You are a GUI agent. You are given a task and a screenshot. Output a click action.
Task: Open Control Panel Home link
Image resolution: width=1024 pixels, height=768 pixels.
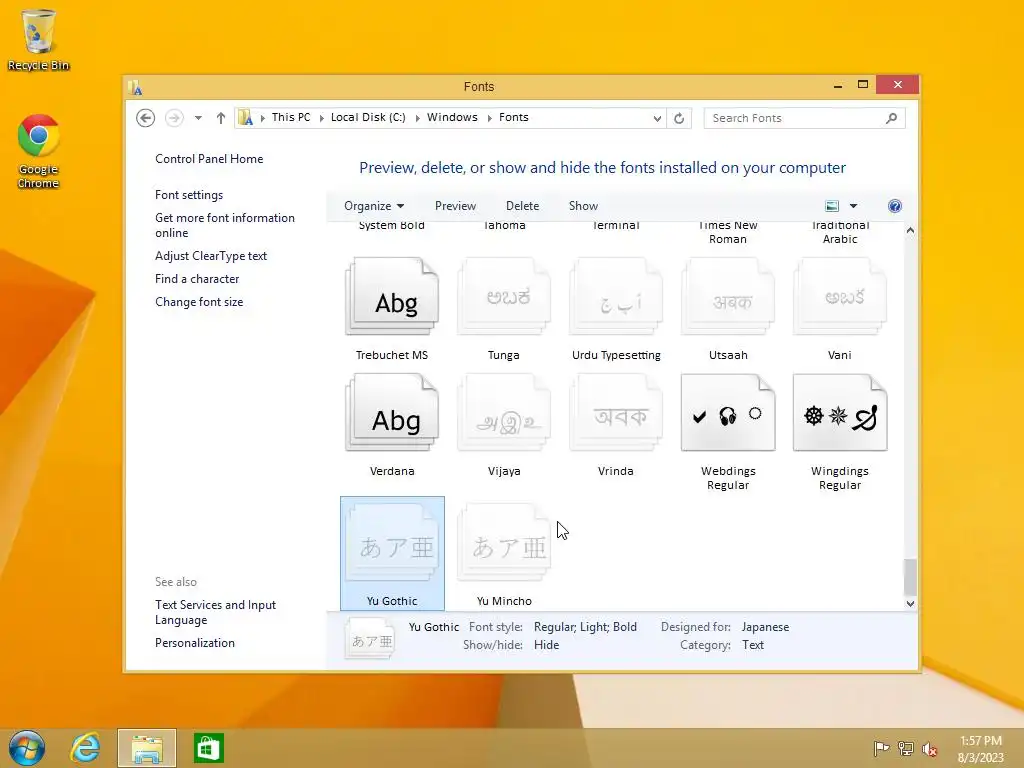209,159
